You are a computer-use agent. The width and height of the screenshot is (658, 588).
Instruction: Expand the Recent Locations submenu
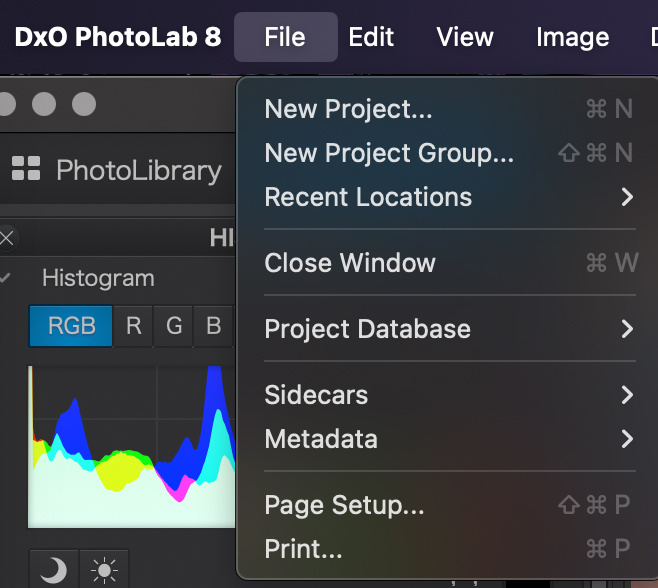pos(449,197)
